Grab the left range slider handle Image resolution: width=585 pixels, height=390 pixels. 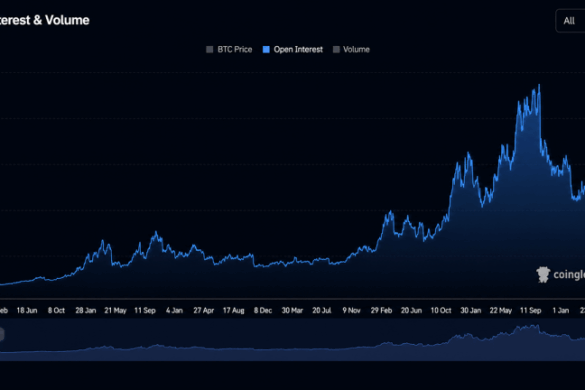point(1,334)
